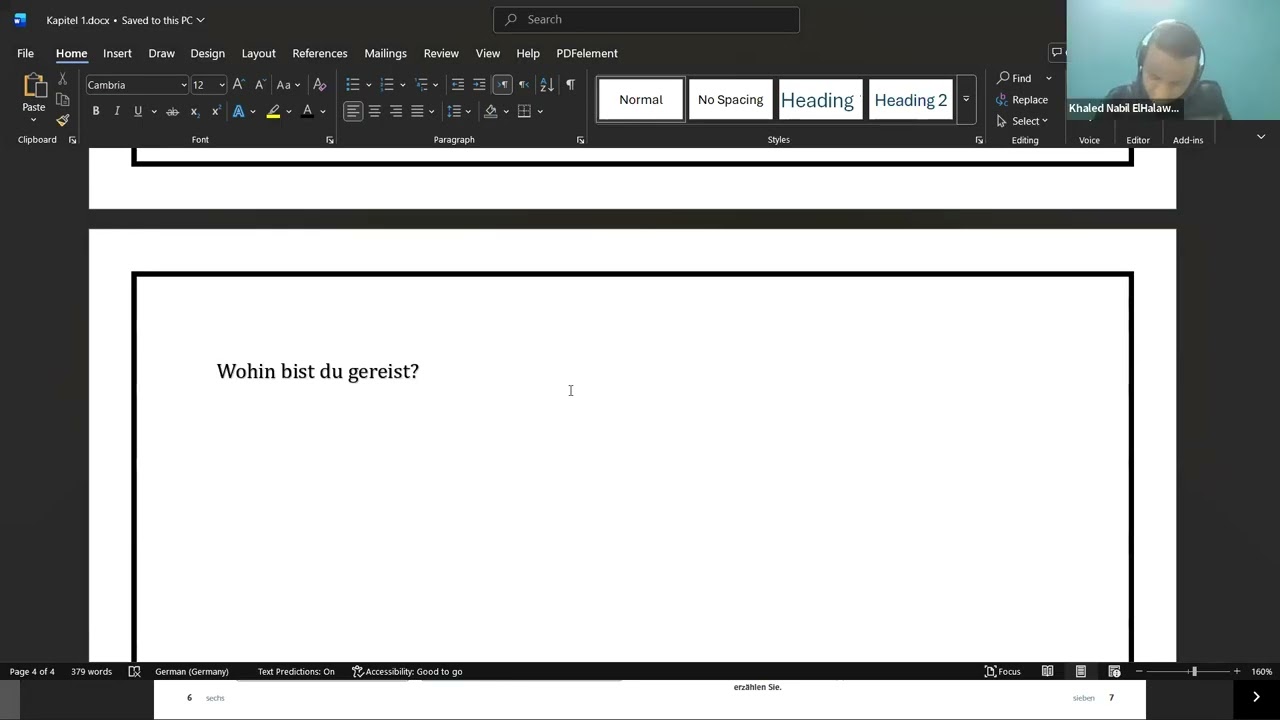Apply strikethrough formatting

pos(172,111)
